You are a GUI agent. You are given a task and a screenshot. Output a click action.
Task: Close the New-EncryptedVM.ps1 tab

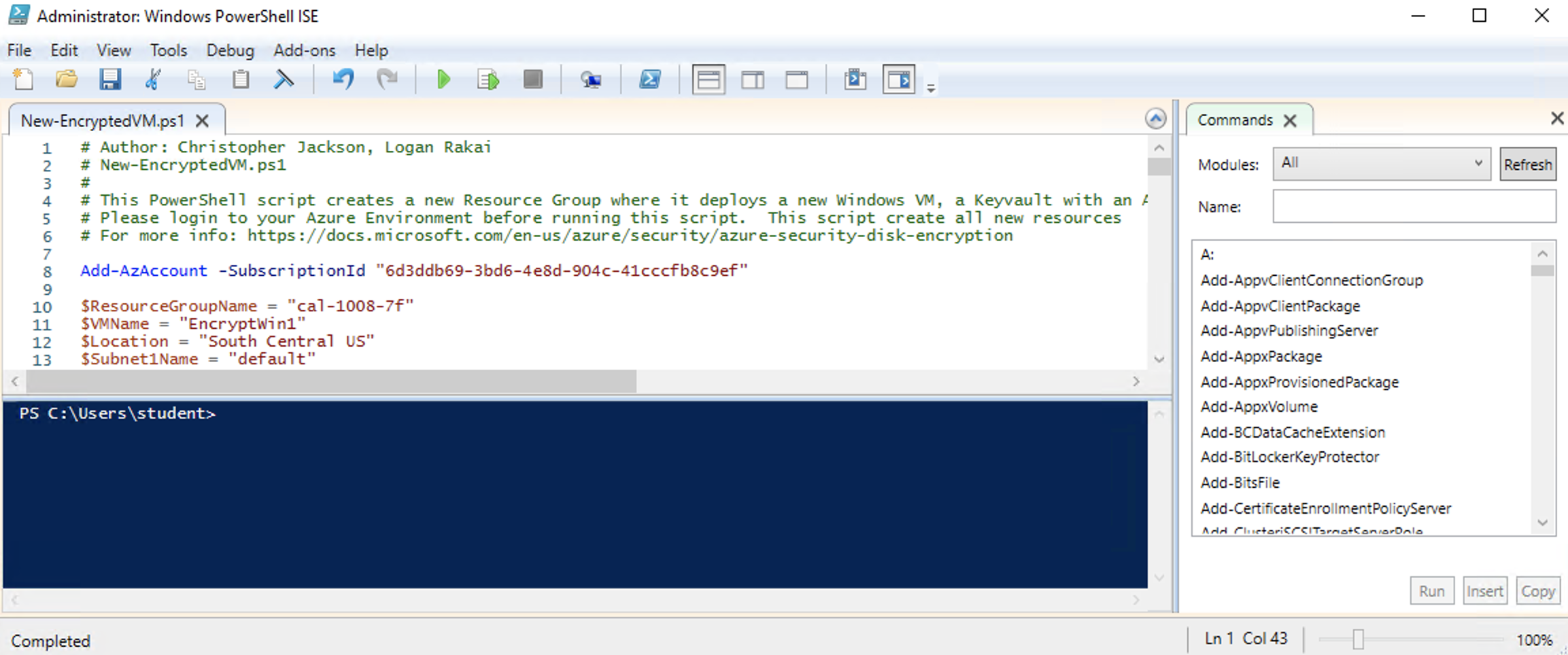point(202,121)
